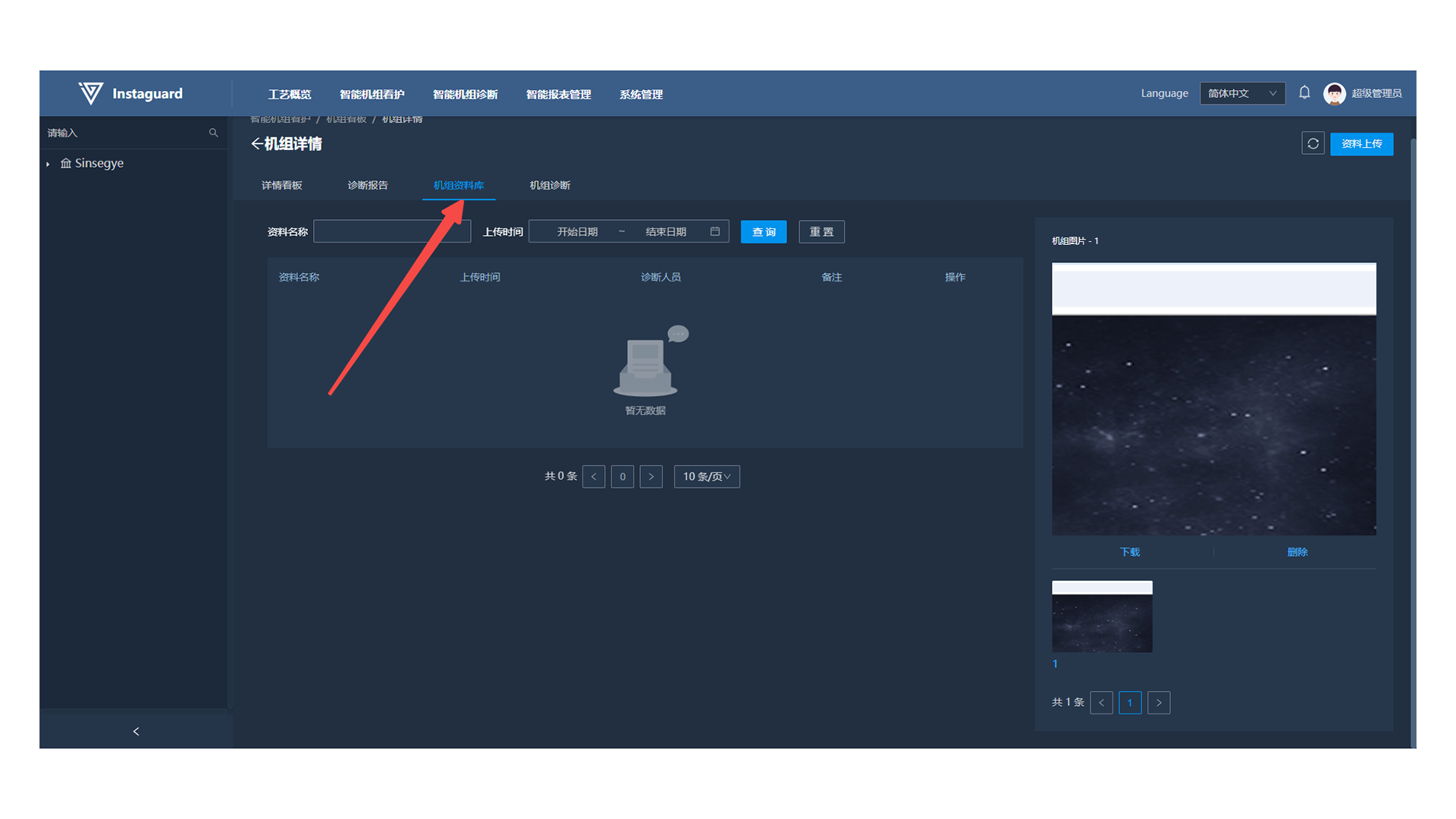Click the 下载 link under the image
This screenshot has height=819, width=1456.
(1130, 552)
